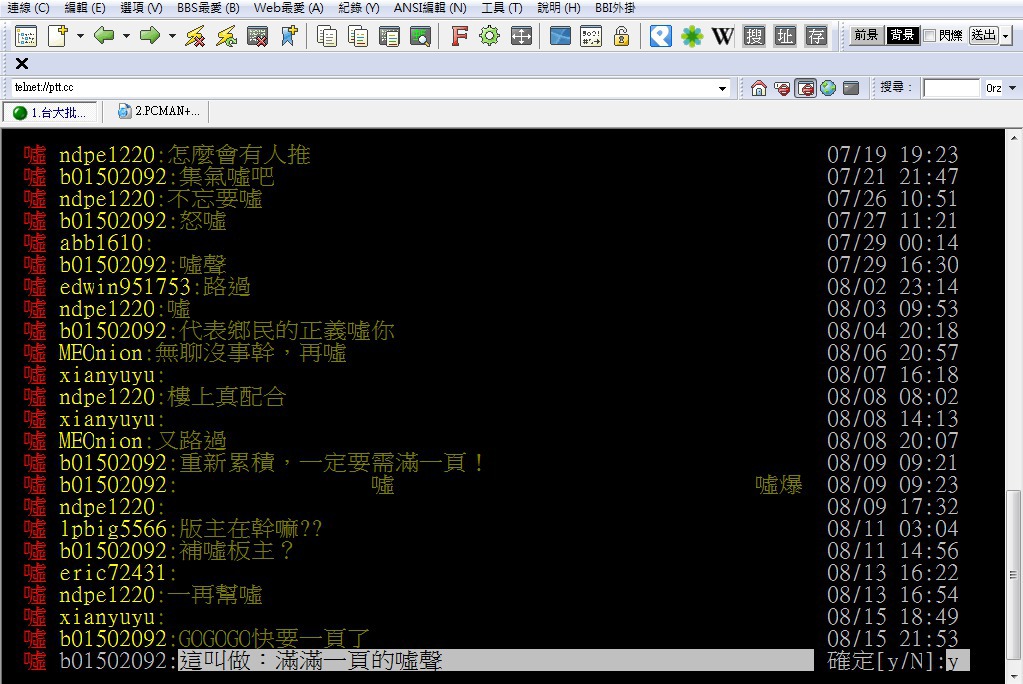Screen dimensions: 1023x684
Task: Toggle the popup window block icon
Action: pos(806,87)
